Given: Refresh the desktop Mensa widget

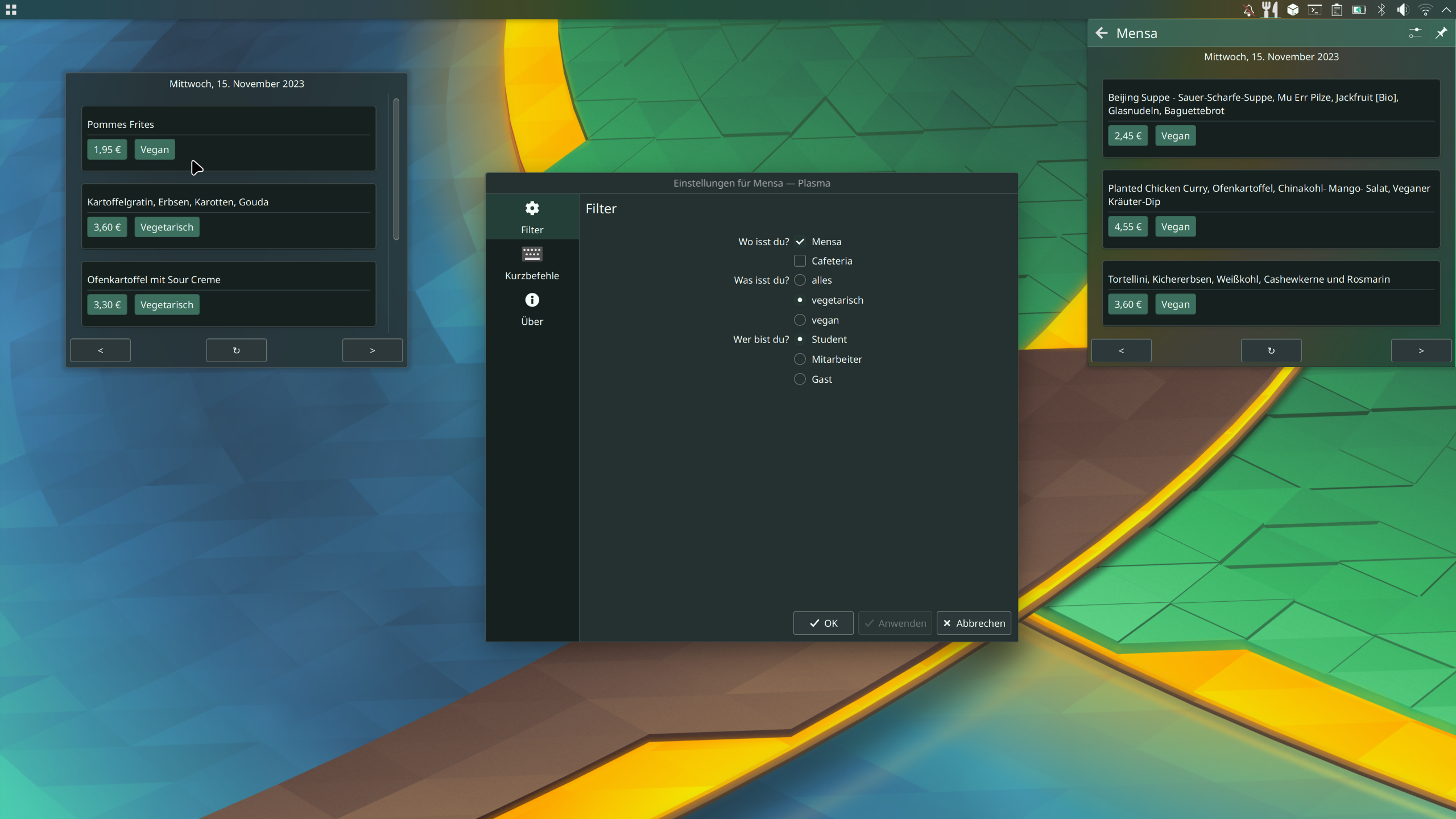Looking at the screenshot, I should tap(237, 350).
